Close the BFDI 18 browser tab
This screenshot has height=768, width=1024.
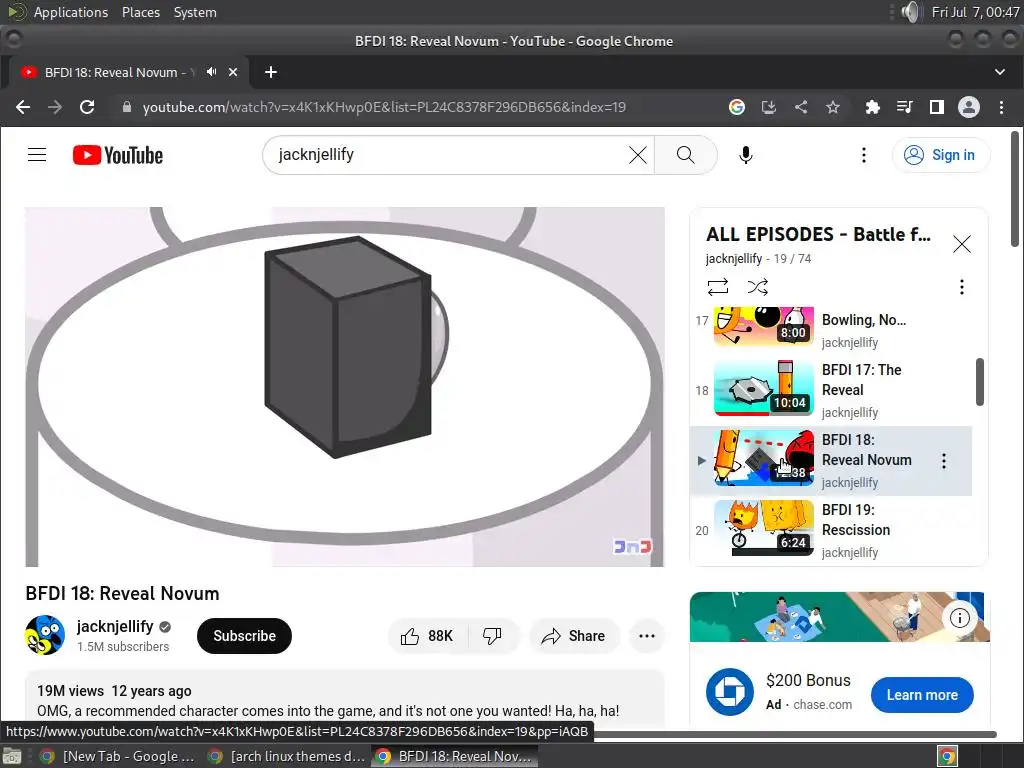233,72
